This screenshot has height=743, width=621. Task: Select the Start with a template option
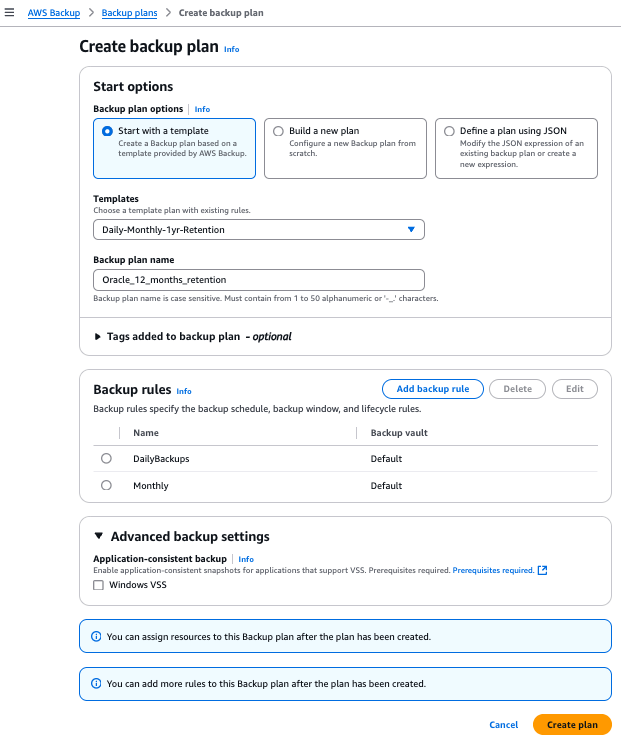[x=107, y=131]
